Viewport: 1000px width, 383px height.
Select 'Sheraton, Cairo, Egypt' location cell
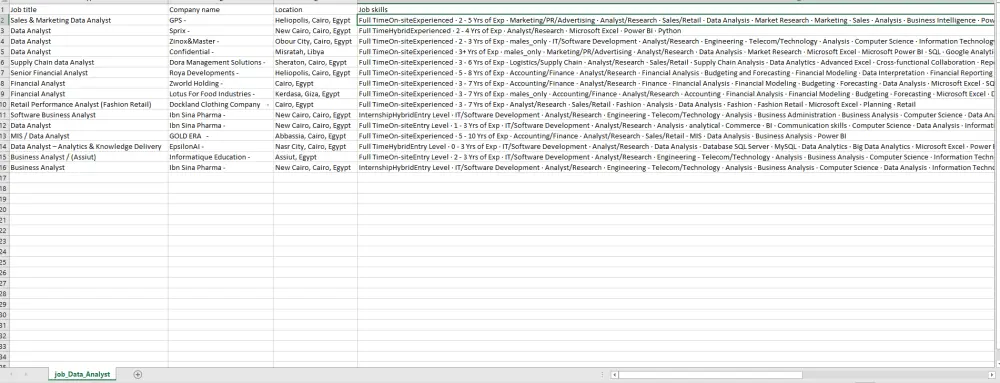pyautogui.click(x=315, y=62)
